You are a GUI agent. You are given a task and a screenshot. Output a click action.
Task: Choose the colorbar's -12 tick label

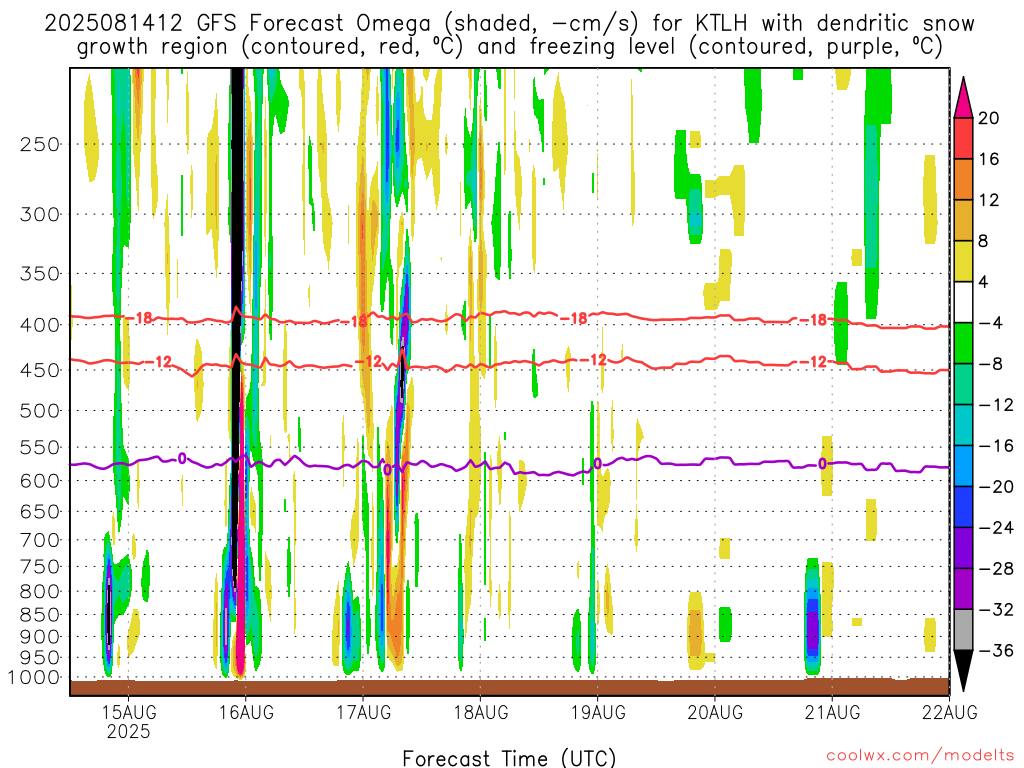point(996,405)
